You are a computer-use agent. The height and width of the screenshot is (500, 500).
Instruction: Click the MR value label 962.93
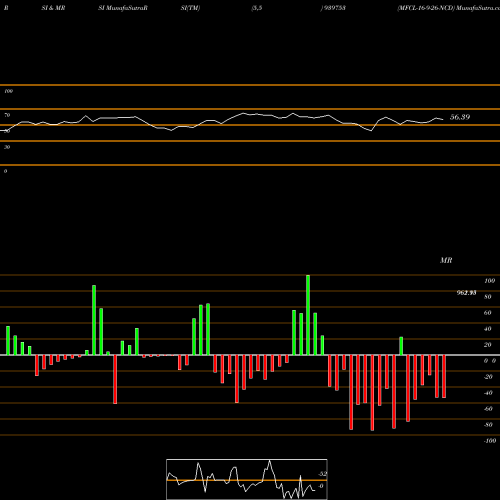(466, 293)
